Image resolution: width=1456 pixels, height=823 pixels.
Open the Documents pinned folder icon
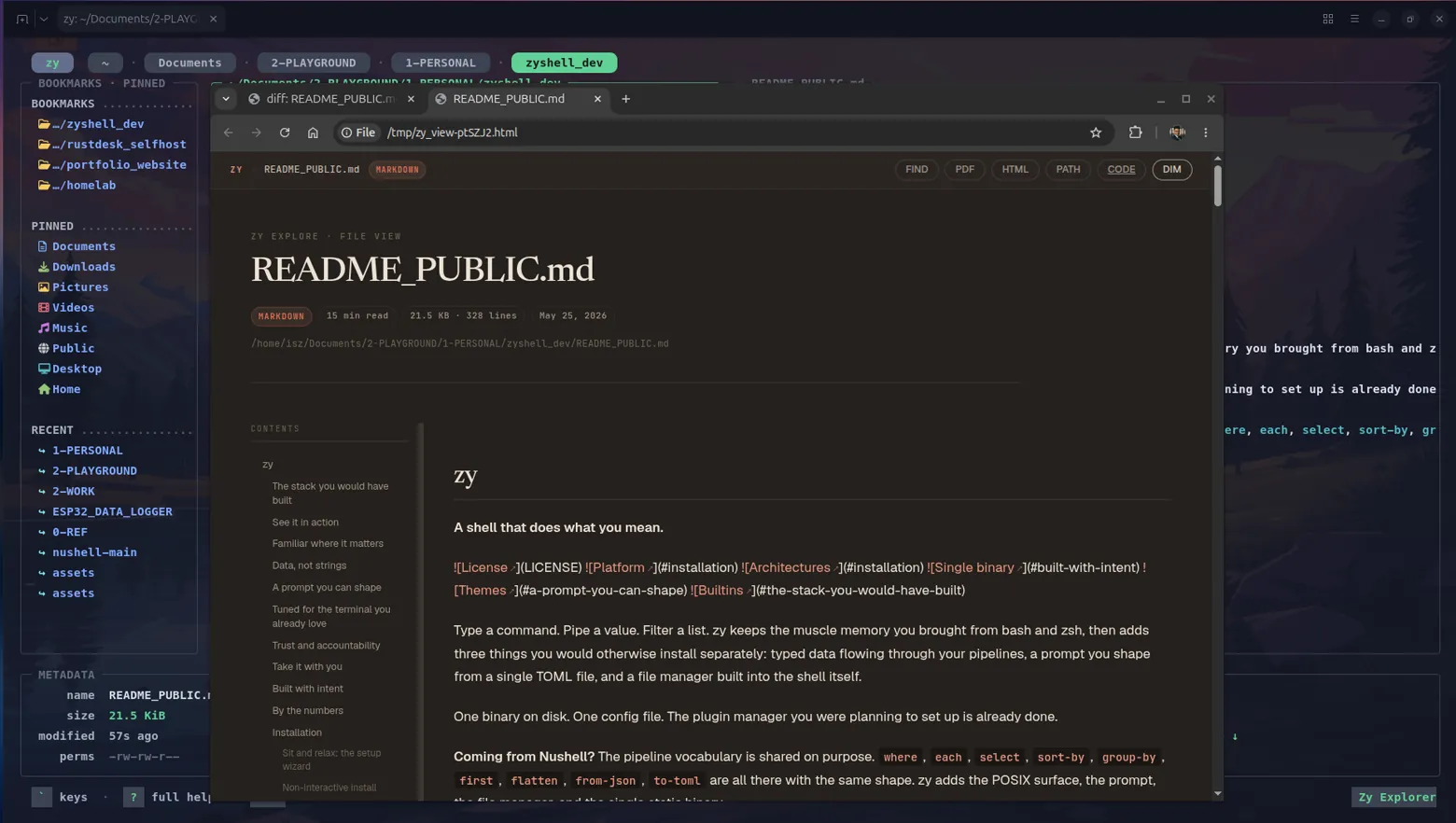point(42,246)
